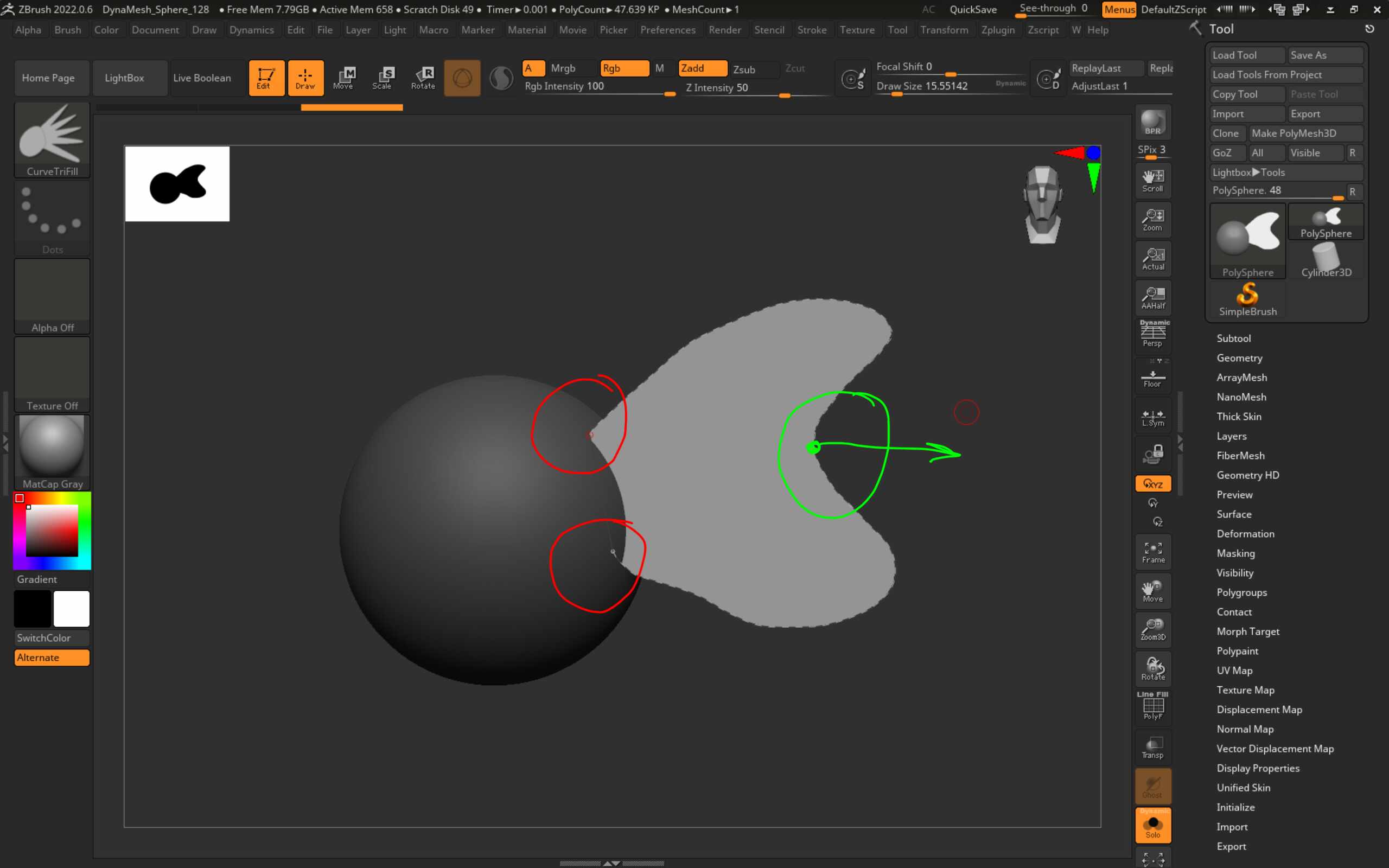Image resolution: width=1389 pixels, height=868 pixels.
Task: Toggle Perspective distortion with Persp
Action: coord(1152,335)
